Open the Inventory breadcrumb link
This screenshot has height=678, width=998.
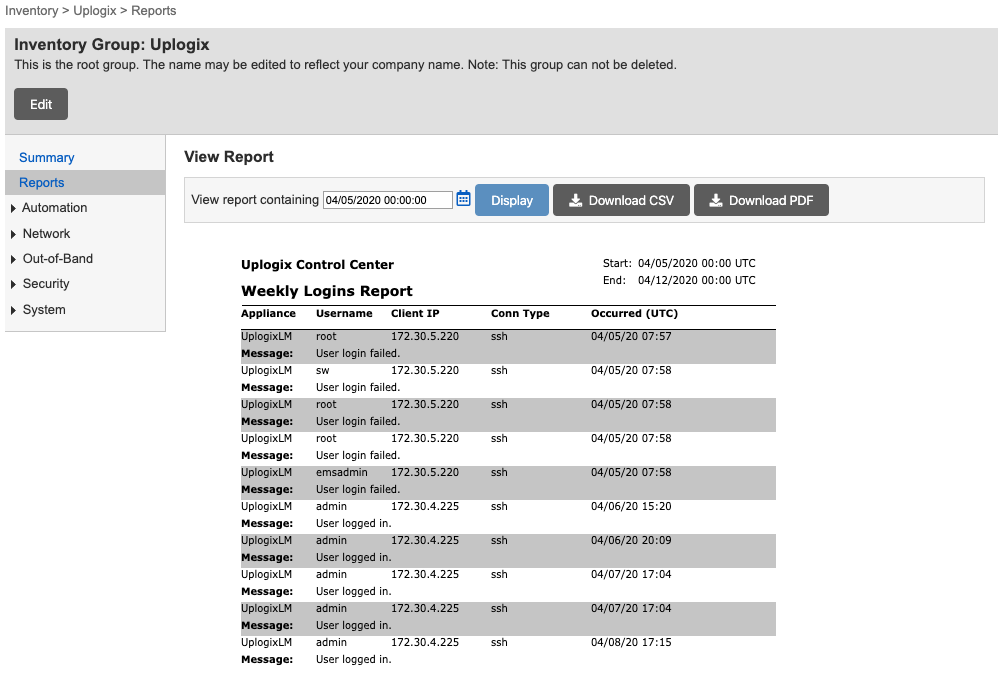pos(31,10)
